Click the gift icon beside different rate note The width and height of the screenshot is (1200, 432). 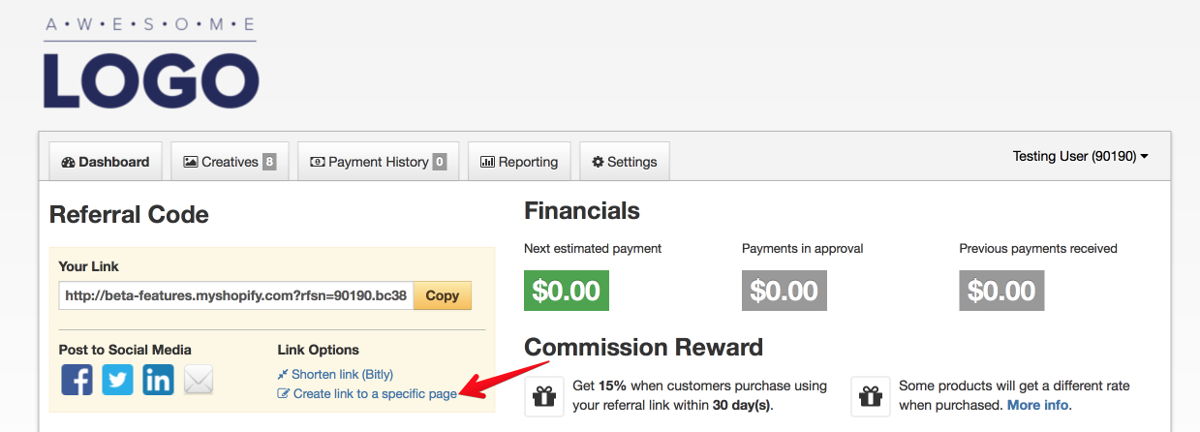(x=869, y=397)
